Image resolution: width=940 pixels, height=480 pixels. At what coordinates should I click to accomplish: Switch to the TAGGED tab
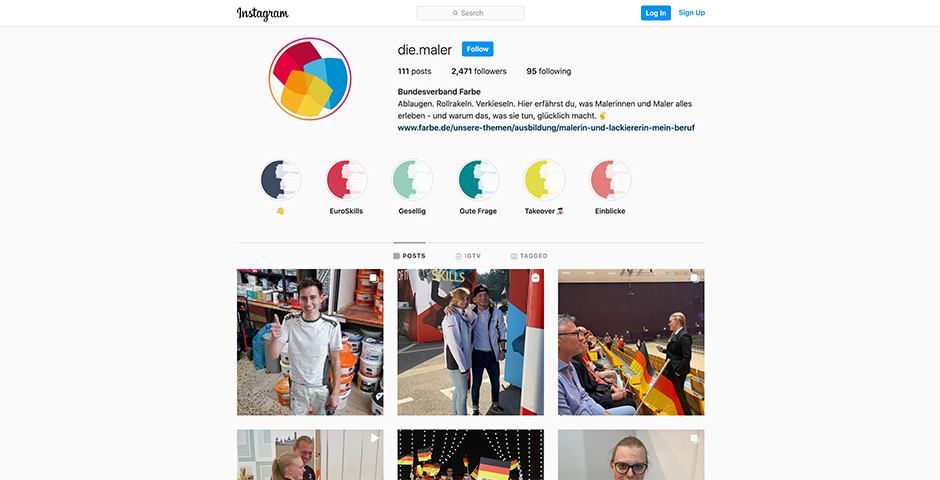(529, 256)
